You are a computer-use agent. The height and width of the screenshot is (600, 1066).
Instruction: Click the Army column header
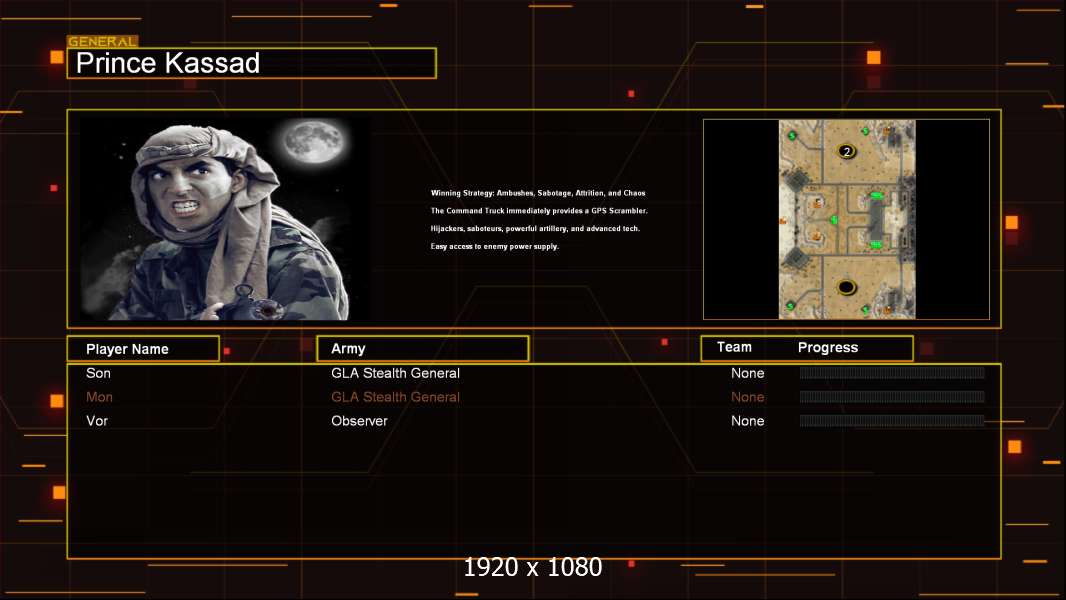point(423,349)
